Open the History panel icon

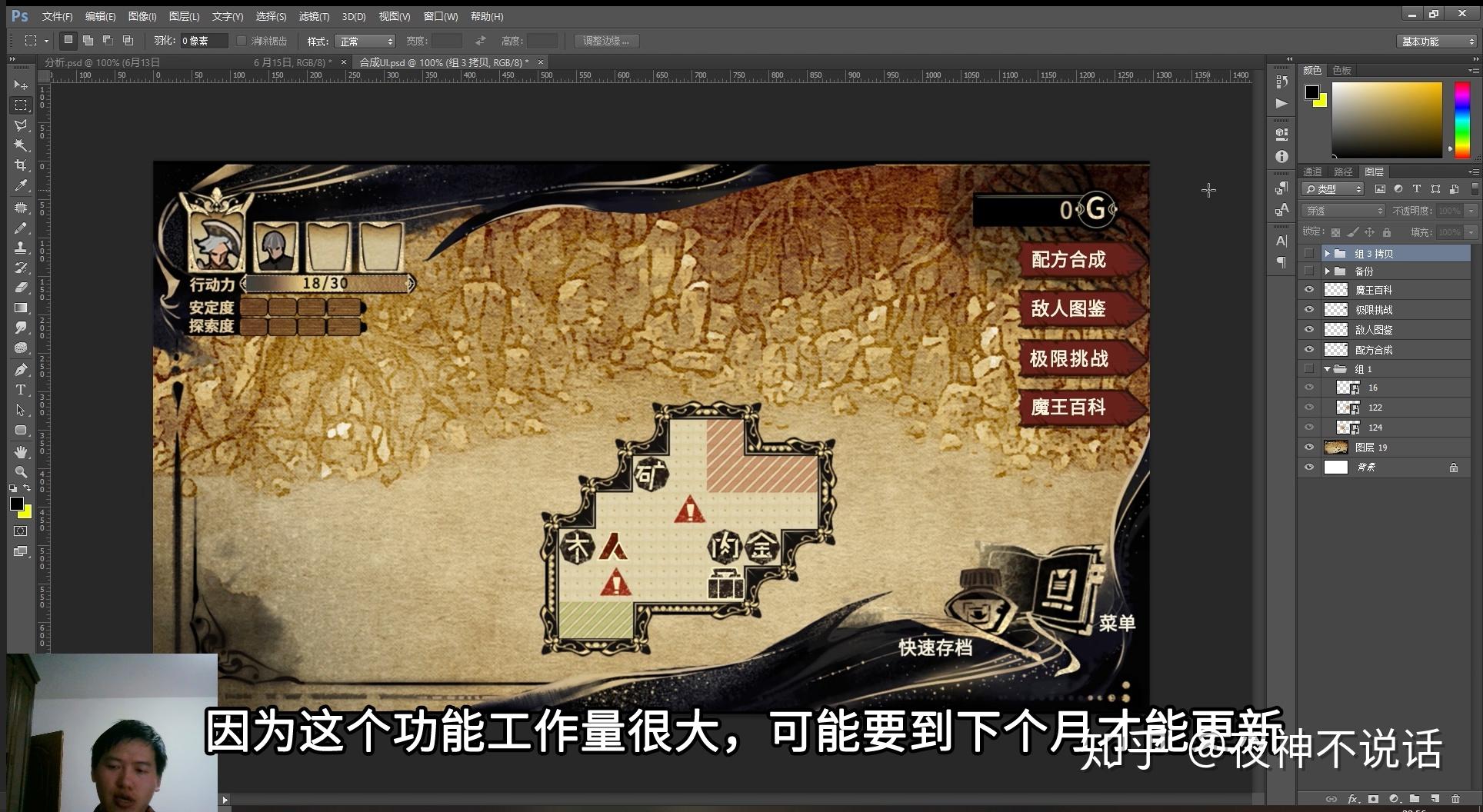(1281, 81)
